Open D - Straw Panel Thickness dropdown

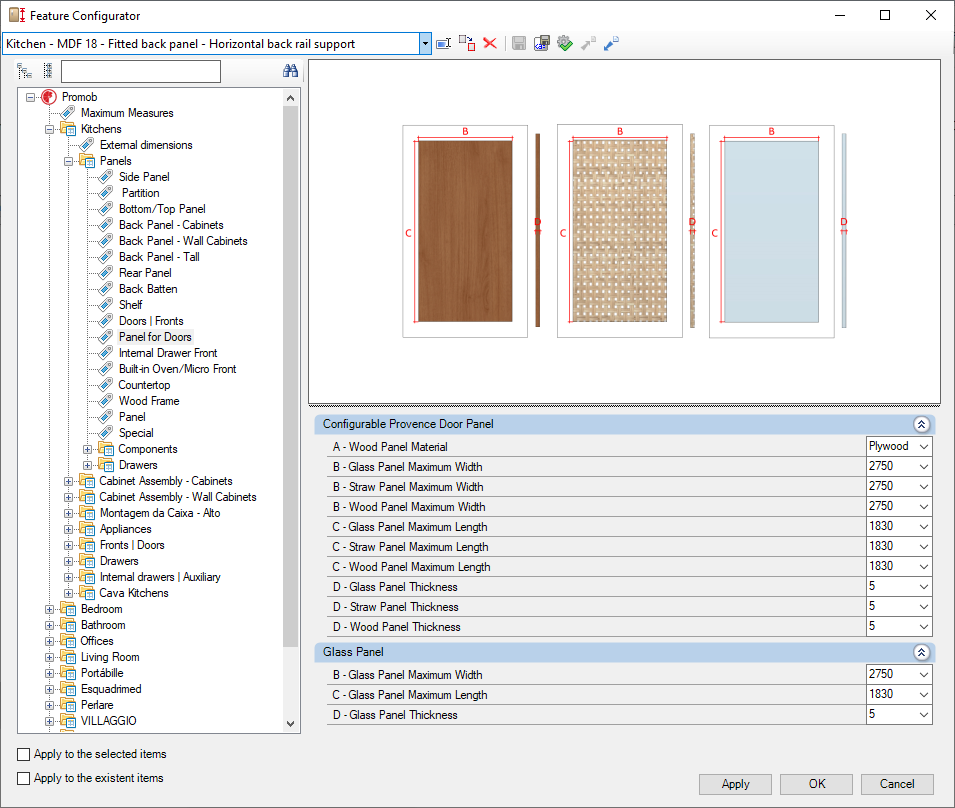pyautogui.click(x=924, y=607)
